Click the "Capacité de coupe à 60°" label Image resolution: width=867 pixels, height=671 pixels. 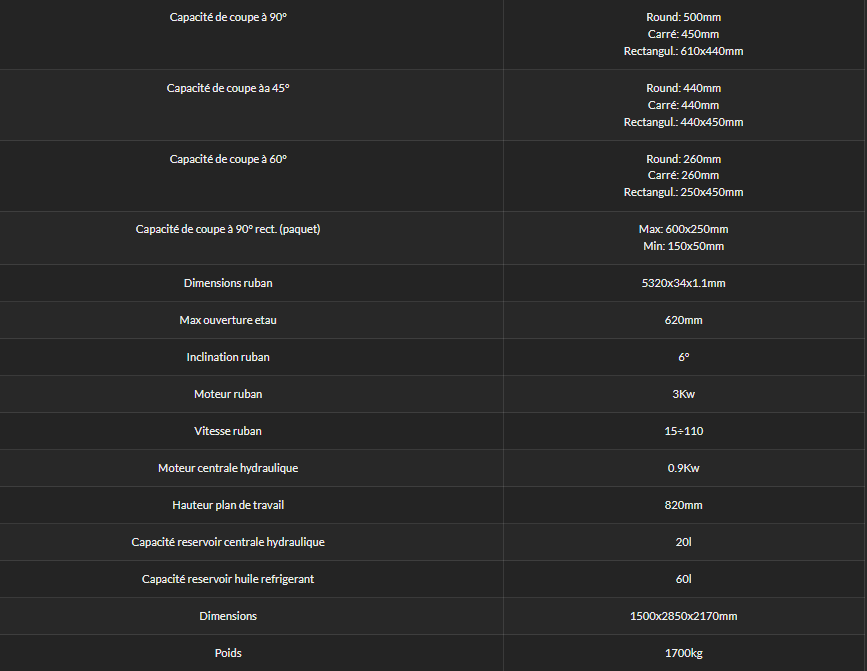click(x=228, y=159)
